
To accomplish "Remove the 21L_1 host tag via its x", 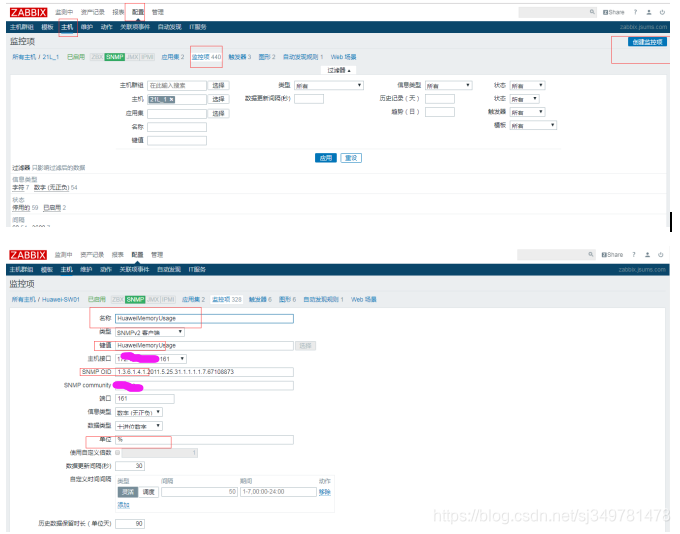I will pyautogui.click(x=172, y=99).
